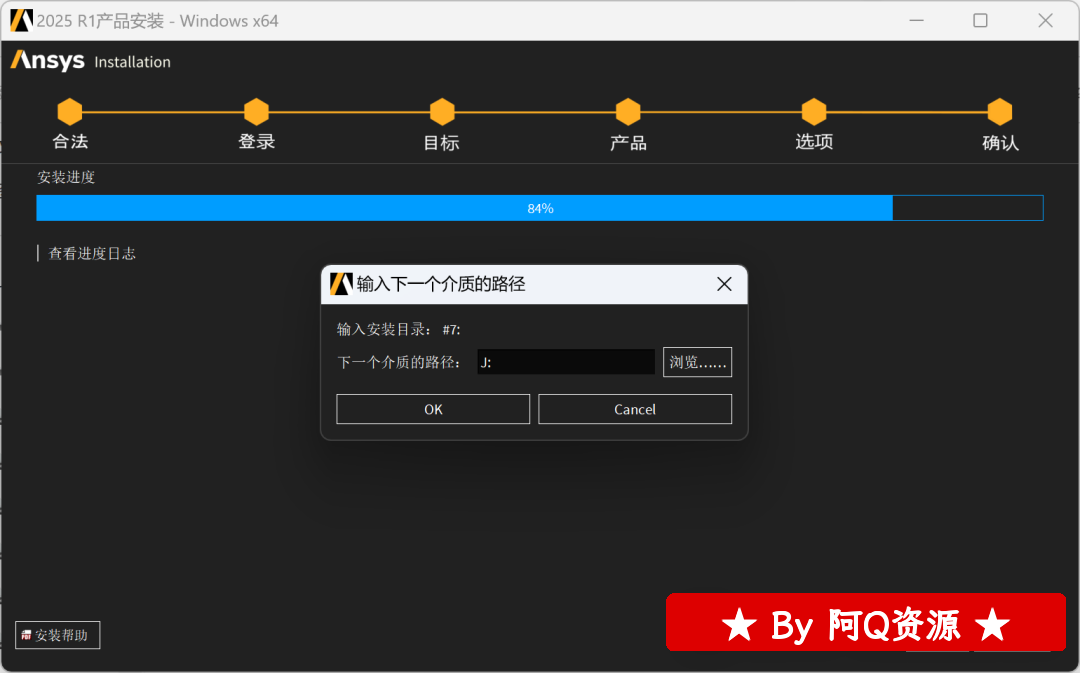Click the 输入安装目录: #7: text
1080x673 pixels.
coord(398,329)
